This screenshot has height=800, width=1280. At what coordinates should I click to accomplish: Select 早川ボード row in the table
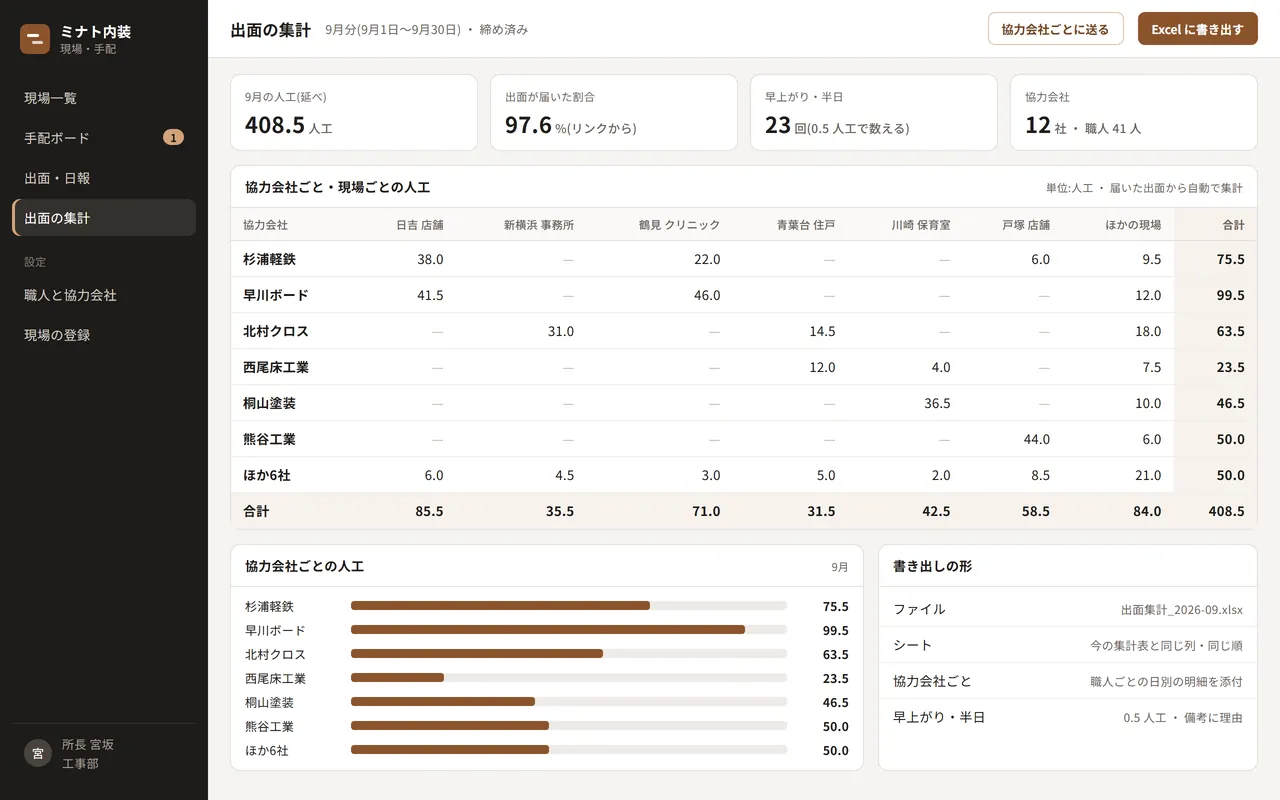click(743, 295)
